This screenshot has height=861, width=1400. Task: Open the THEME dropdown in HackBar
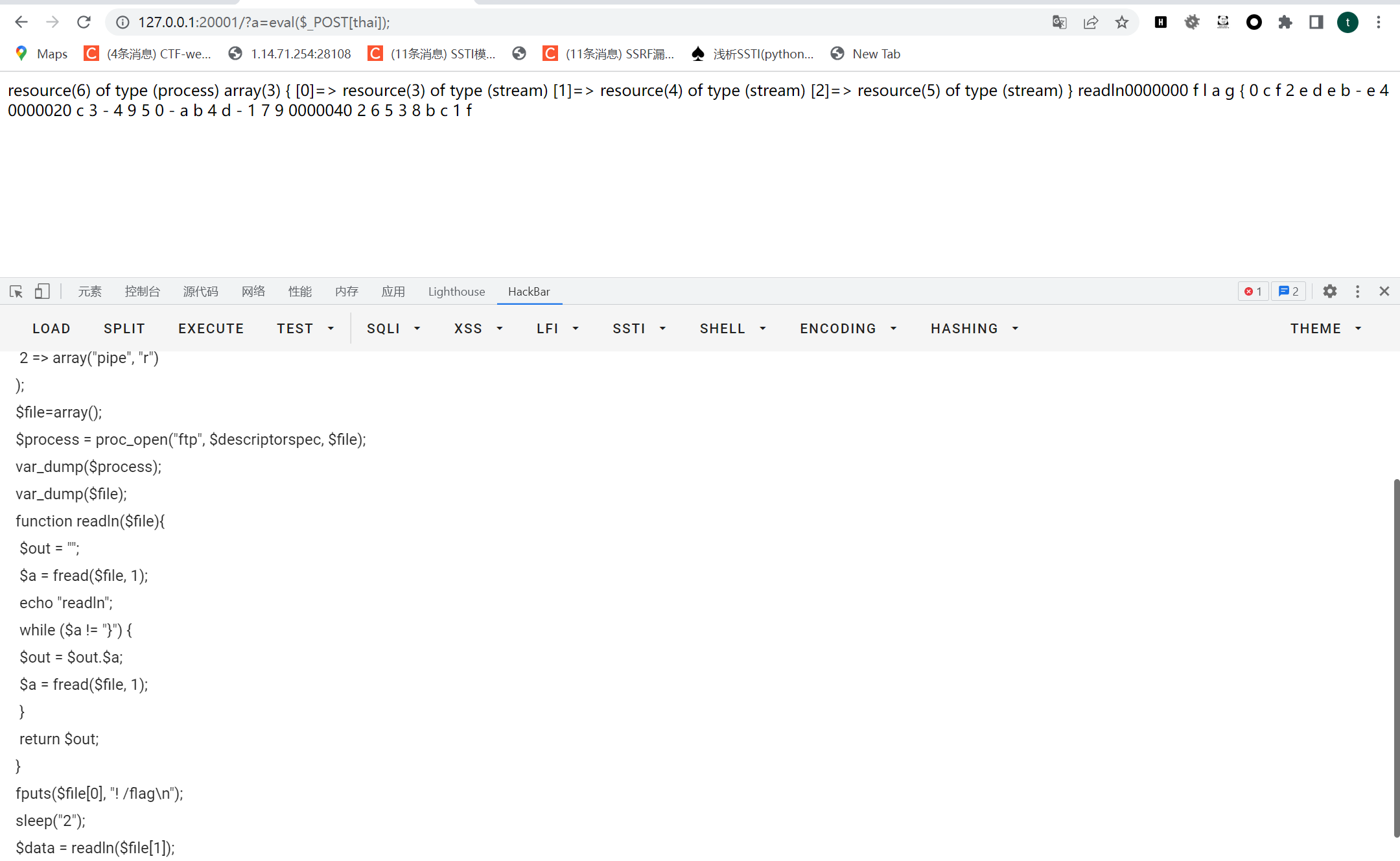(1325, 329)
